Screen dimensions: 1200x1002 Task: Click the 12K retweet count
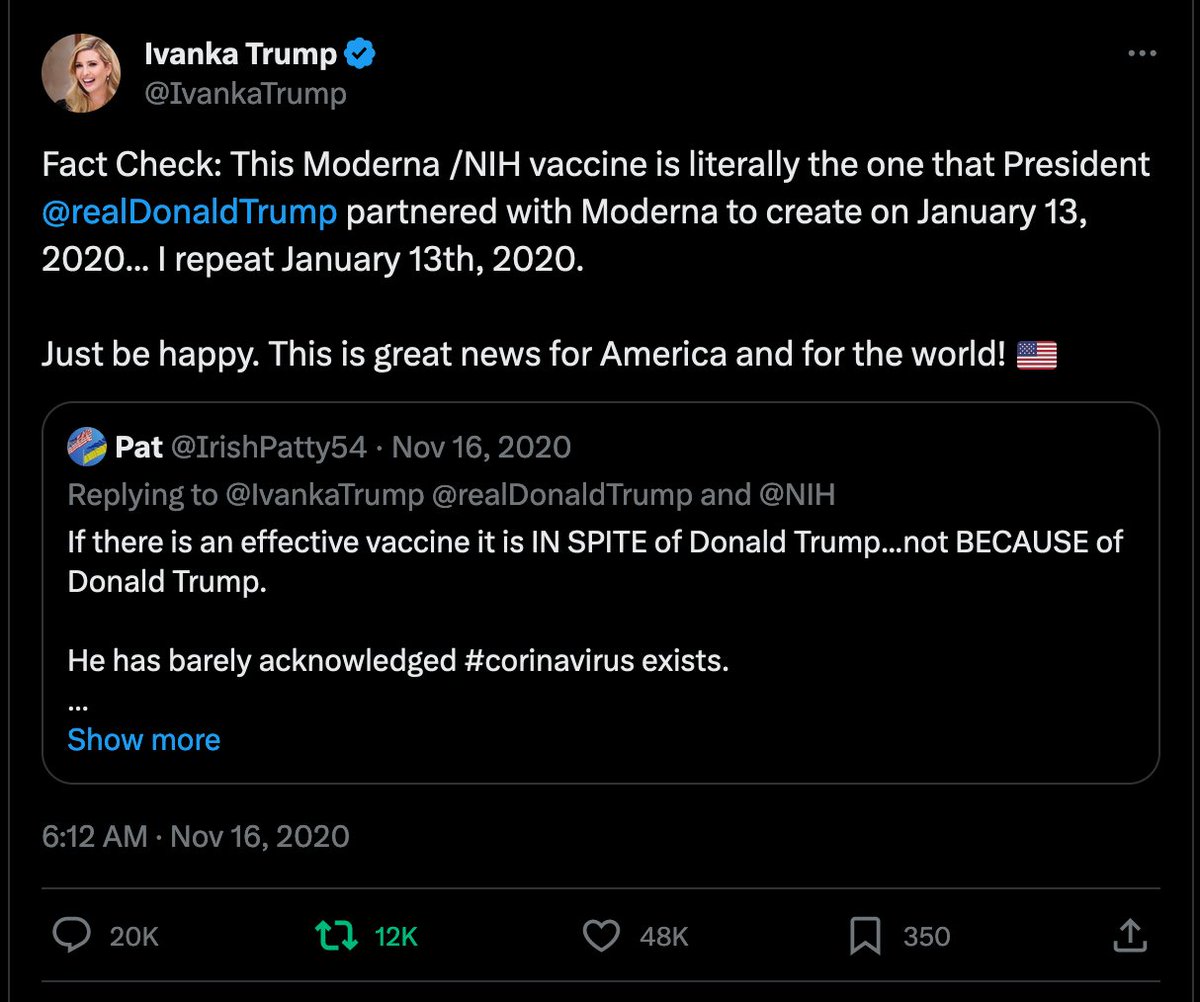pyautogui.click(x=395, y=936)
